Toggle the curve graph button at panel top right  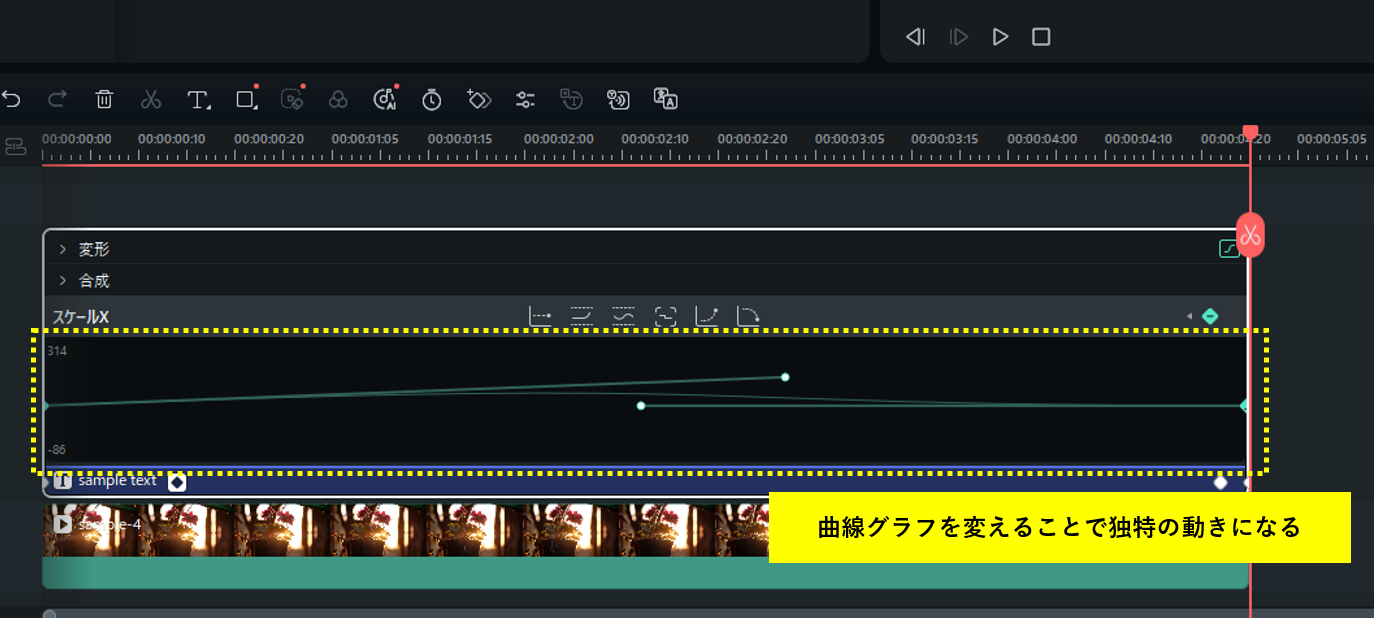(x=1230, y=247)
